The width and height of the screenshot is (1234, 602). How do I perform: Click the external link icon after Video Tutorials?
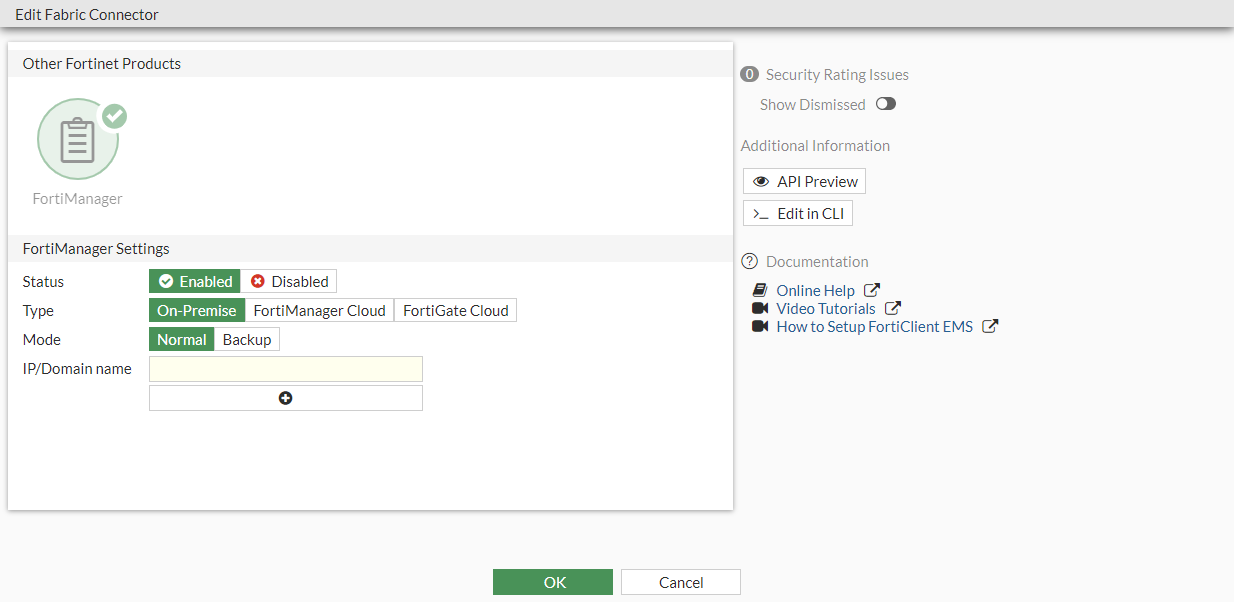pyautogui.click(x=893, y=308)
